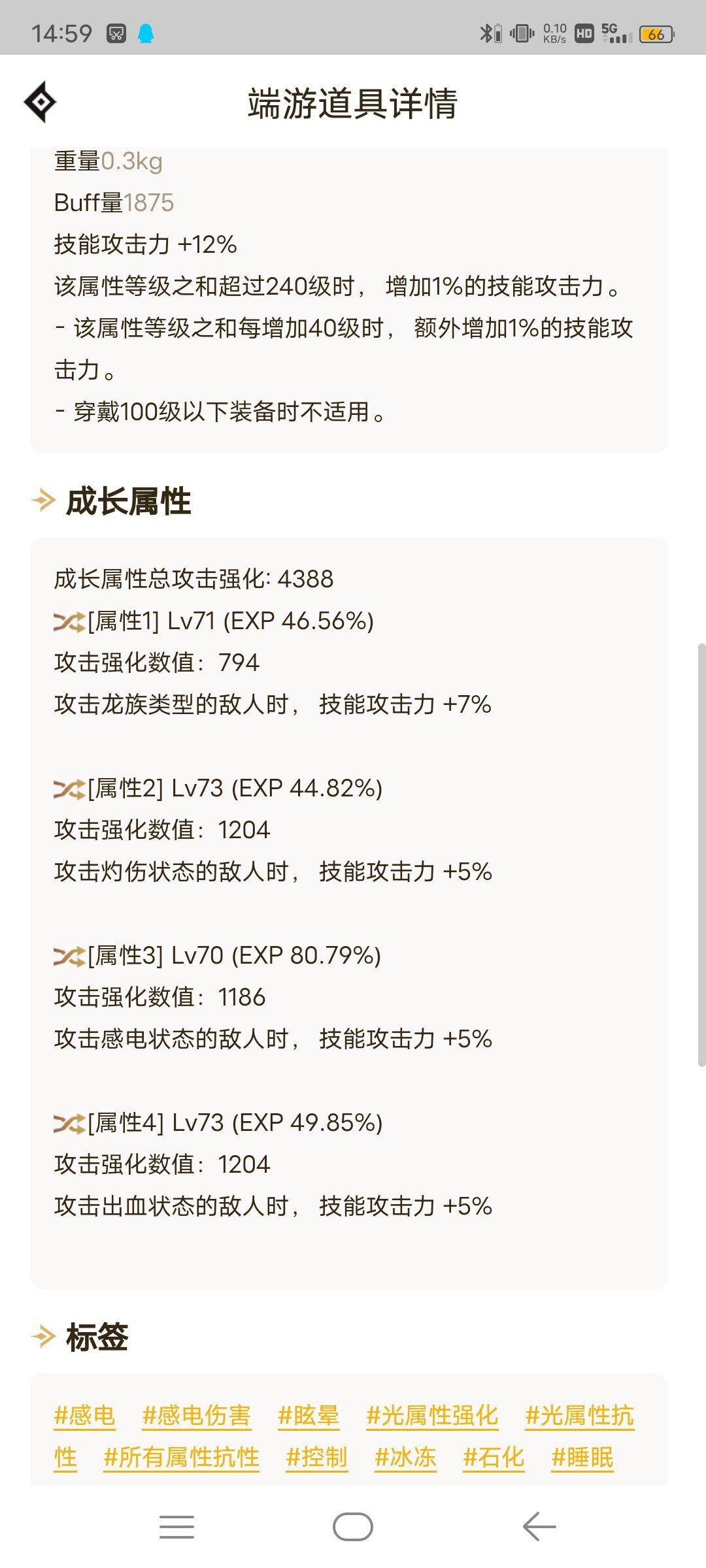Open the #感电 tag link
Screen dimensions: 706x1568
[84, 1416]
